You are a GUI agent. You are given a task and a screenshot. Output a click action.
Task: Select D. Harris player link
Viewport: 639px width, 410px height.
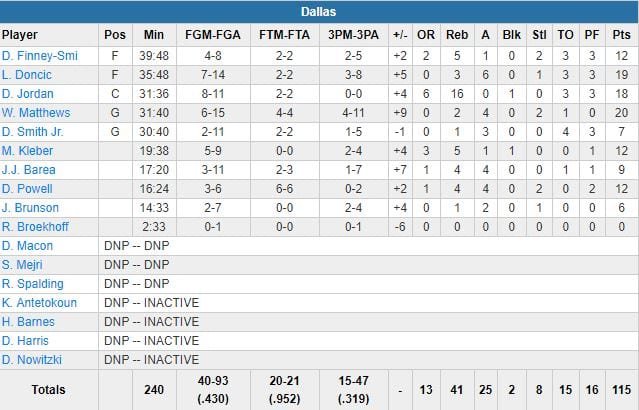(x=27, y=341)
